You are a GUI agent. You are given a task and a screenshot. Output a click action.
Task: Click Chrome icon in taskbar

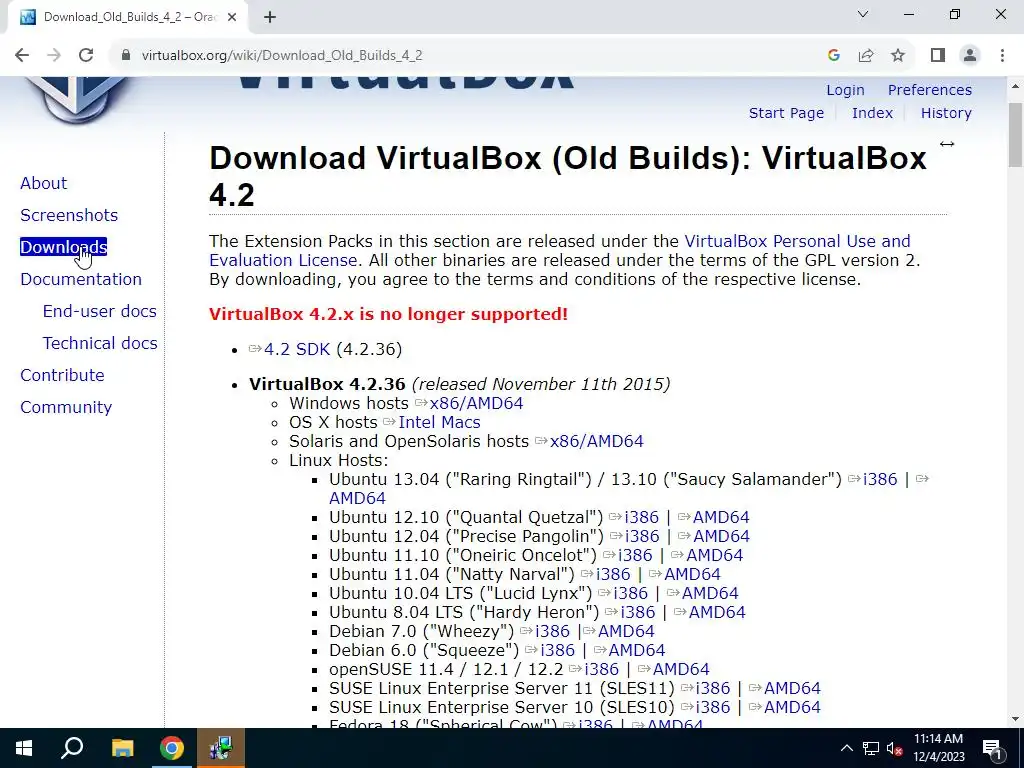coord(171,748)
